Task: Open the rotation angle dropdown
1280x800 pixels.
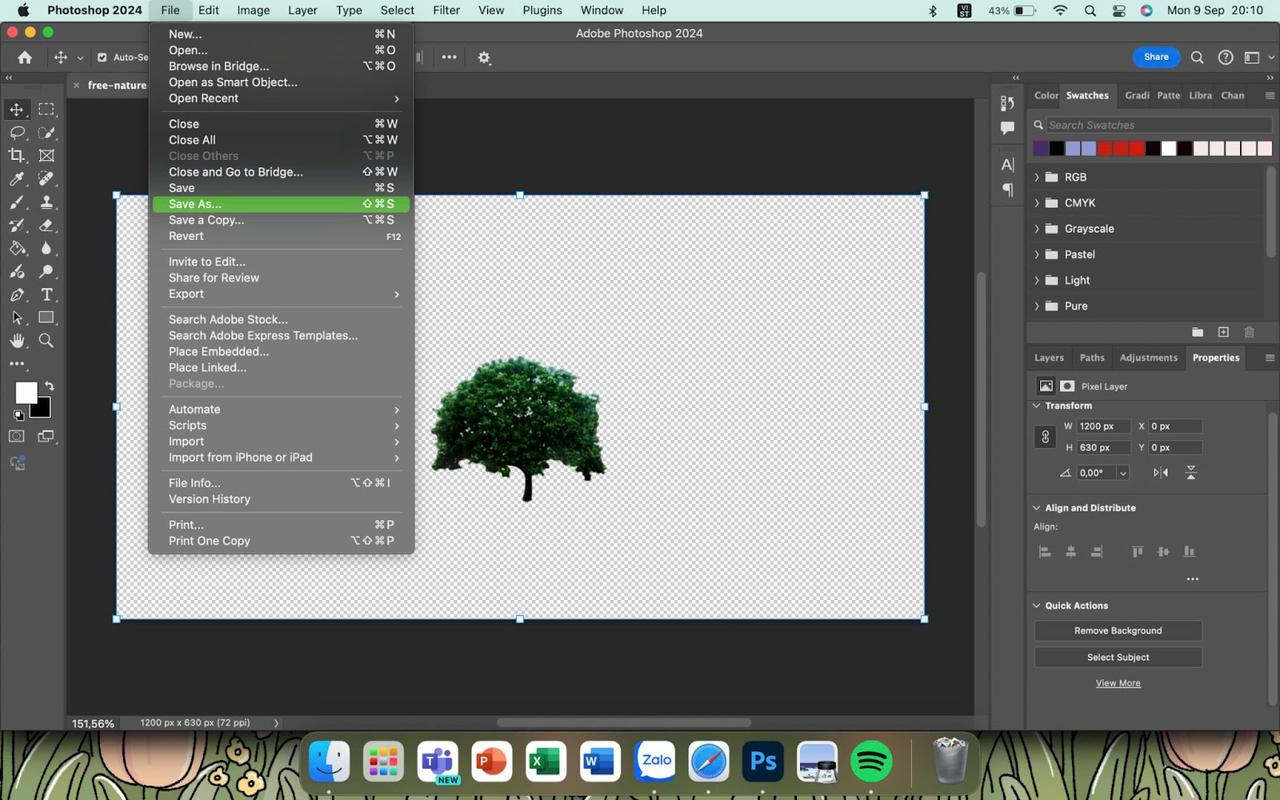Action: [x=1123, y=473]
